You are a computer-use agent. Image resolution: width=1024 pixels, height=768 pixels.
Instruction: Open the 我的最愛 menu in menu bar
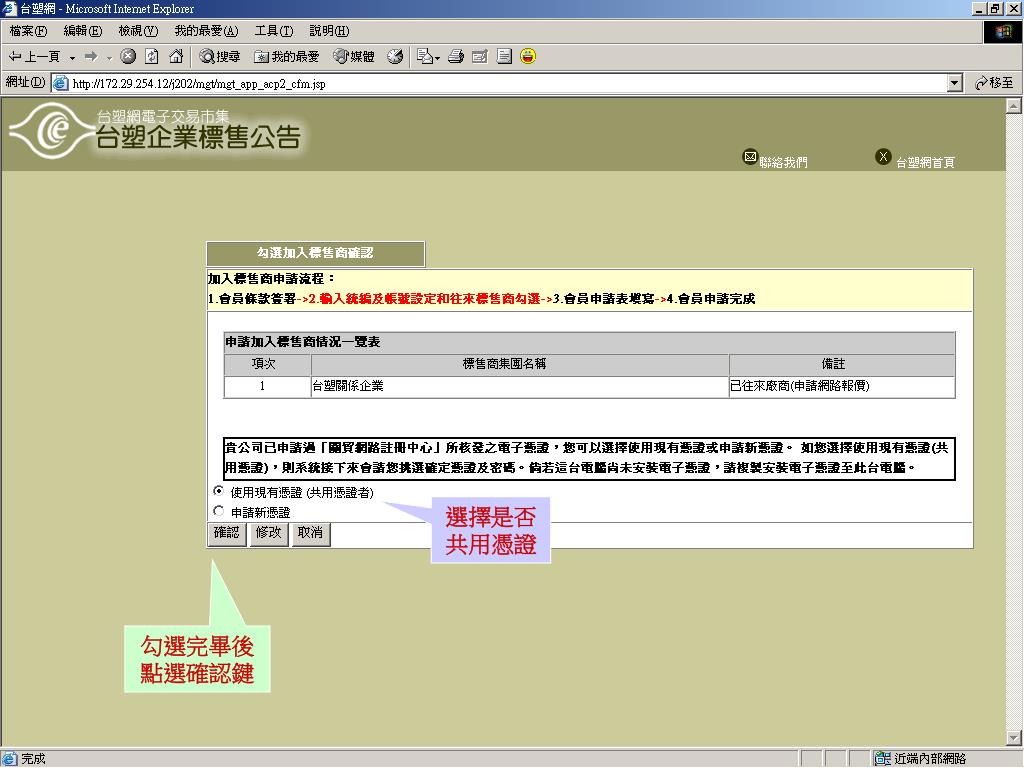click(206, 31)
